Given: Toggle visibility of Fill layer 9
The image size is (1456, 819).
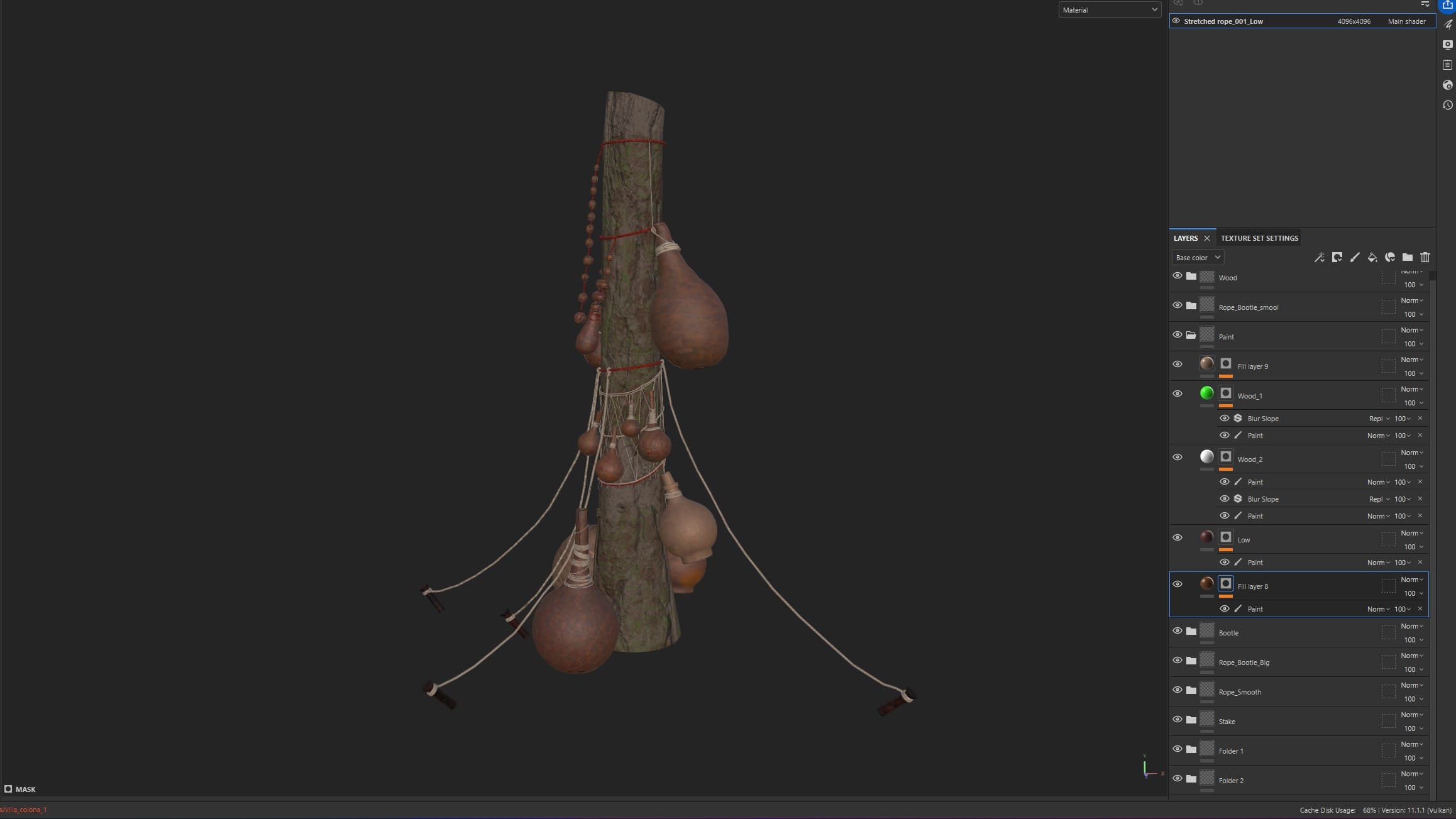Looking at the screenshot, I should pyautogui.click(x=1177, y=365).
